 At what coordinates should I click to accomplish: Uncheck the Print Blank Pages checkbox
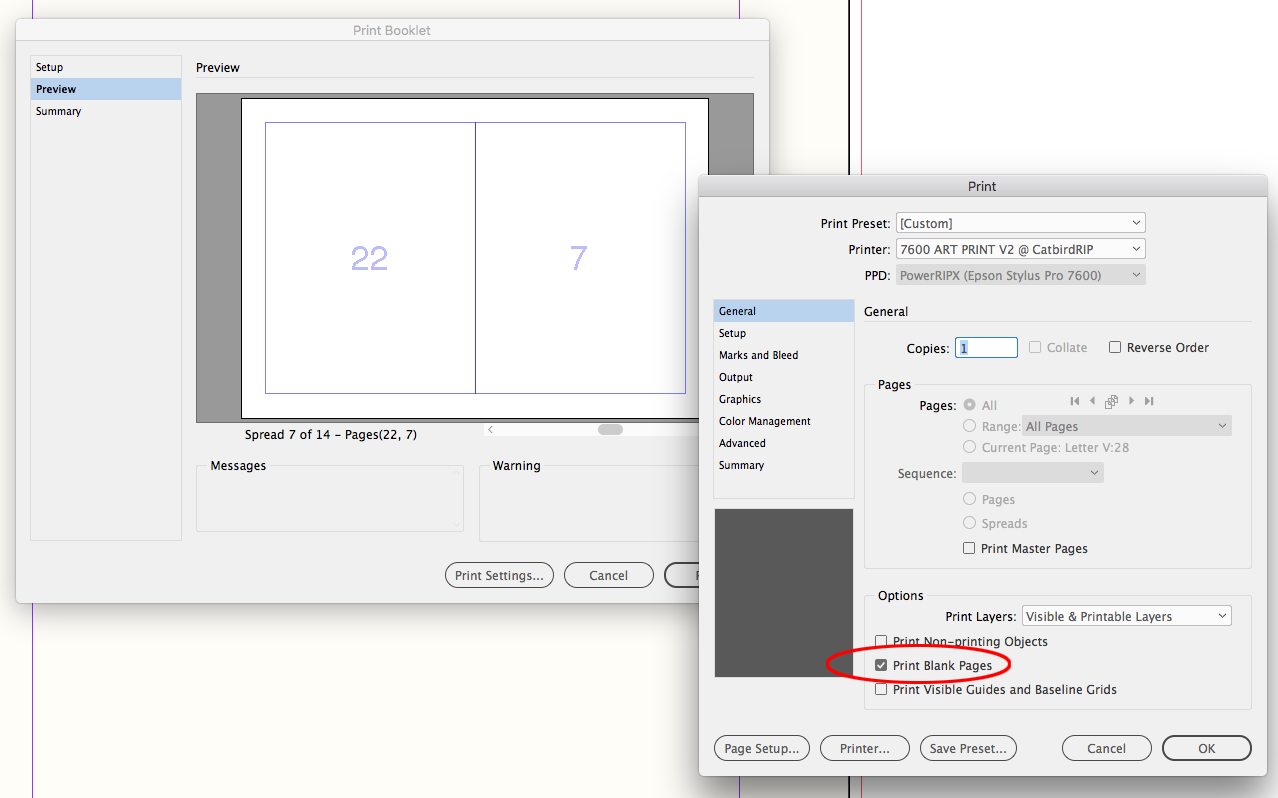(x=881, y=664)
